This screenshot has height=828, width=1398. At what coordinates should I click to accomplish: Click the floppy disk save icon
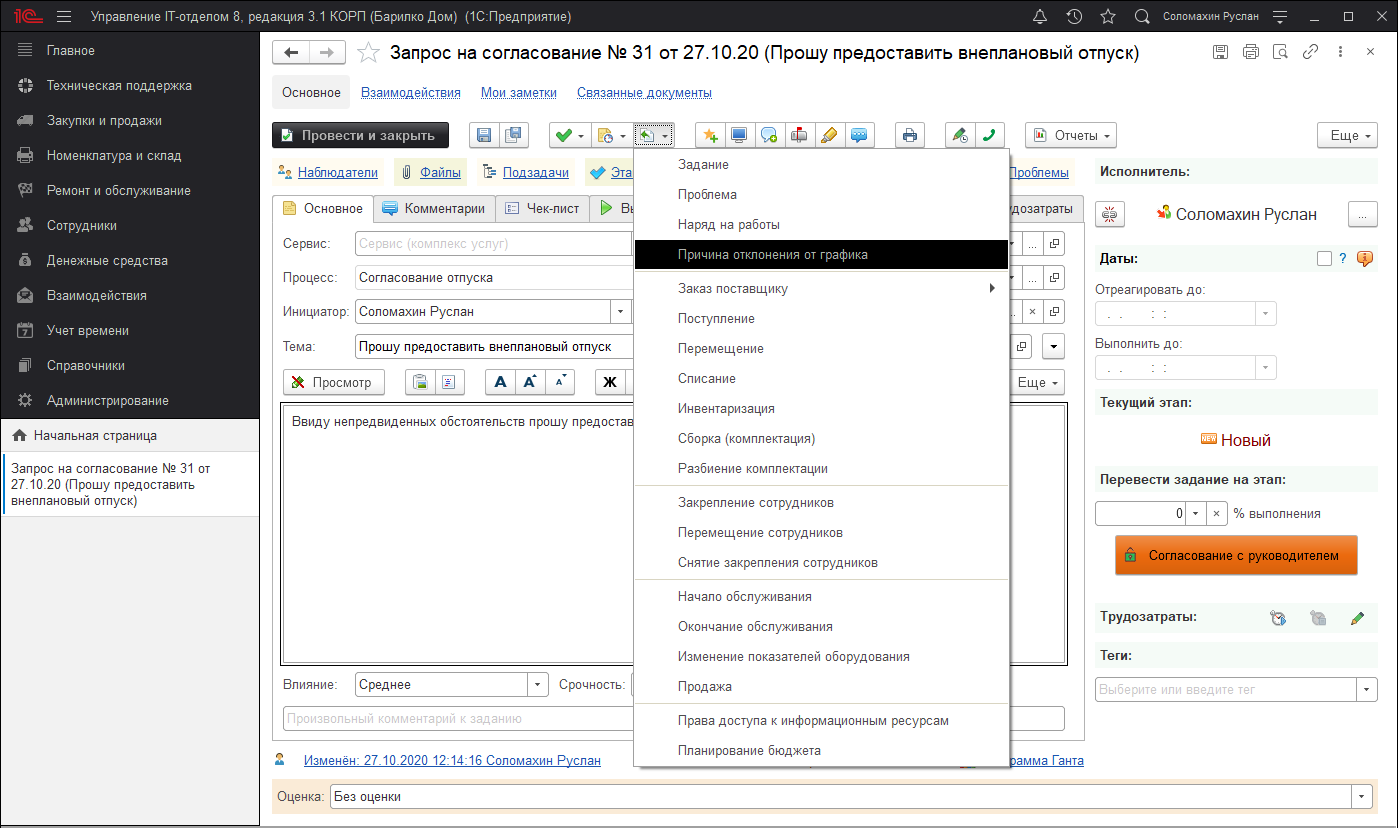click(485, 135)
